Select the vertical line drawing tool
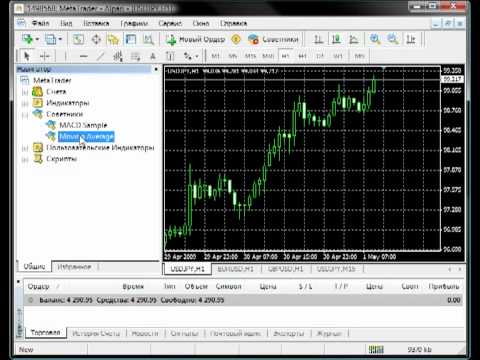This screenshot has height=360, width=480. pyautogui.click(x=66, y=56)
